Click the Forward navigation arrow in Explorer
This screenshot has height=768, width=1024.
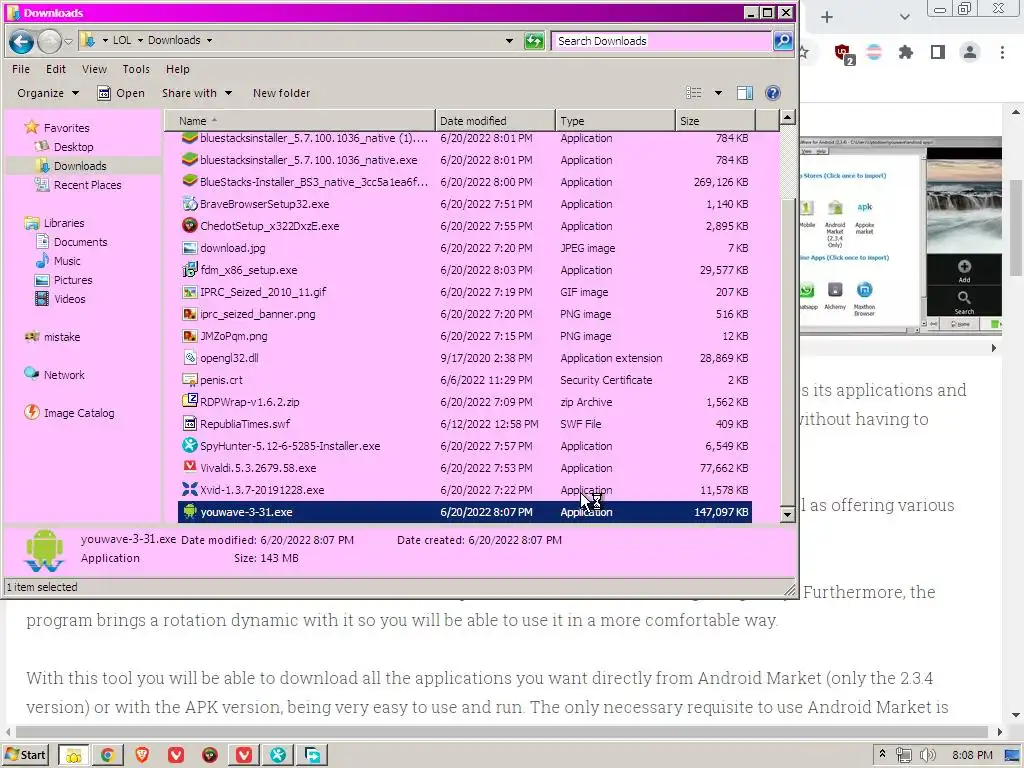pyautogui.click(x=50, y=42)
